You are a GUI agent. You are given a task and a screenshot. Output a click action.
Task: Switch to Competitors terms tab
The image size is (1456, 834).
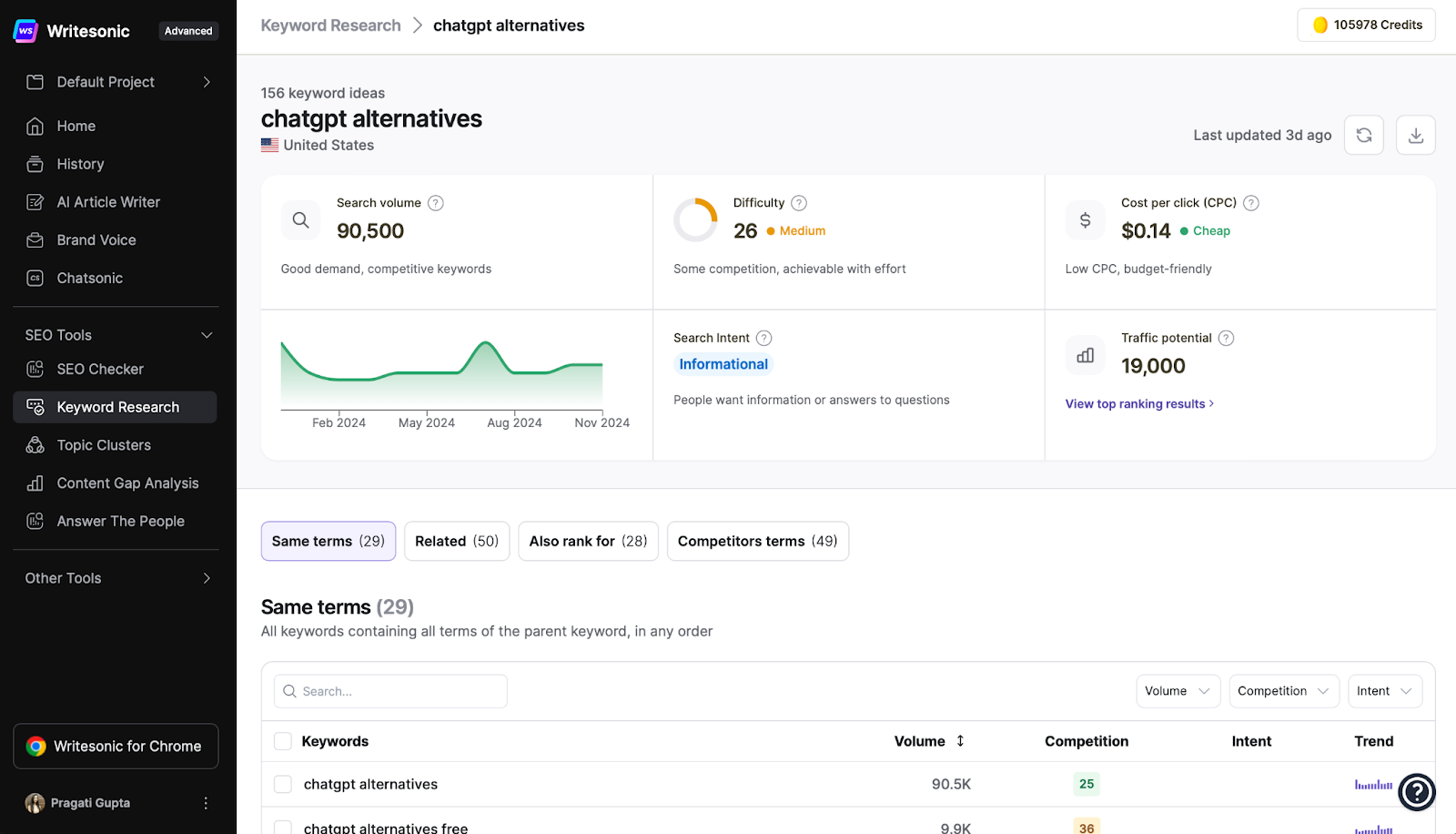pyautogui.click(x=758, y=541)
